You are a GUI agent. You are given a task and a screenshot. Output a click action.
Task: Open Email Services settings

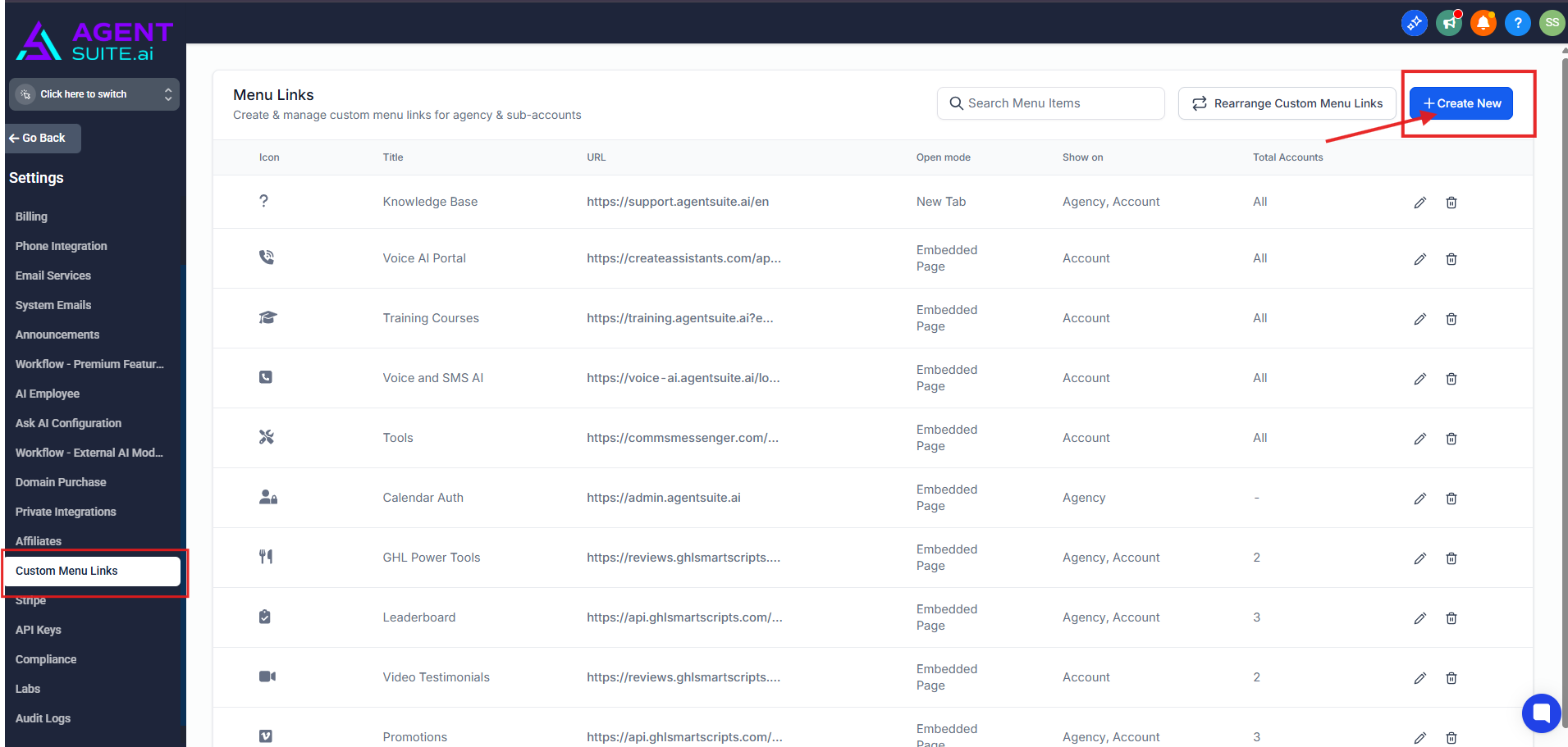tap(53, 276)
